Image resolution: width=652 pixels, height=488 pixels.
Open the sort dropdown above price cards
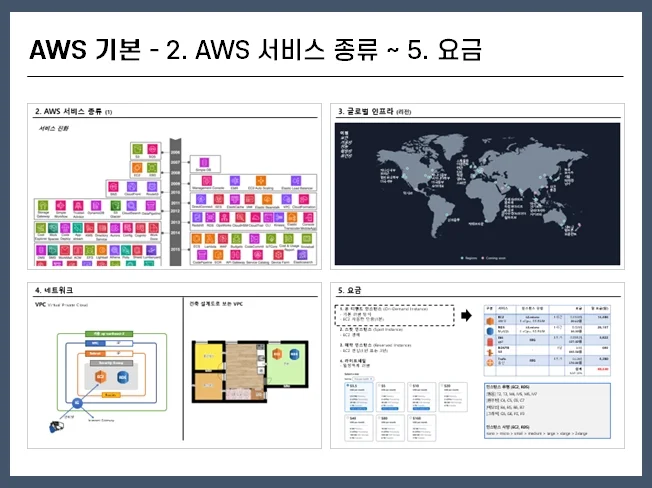(363, 379)
